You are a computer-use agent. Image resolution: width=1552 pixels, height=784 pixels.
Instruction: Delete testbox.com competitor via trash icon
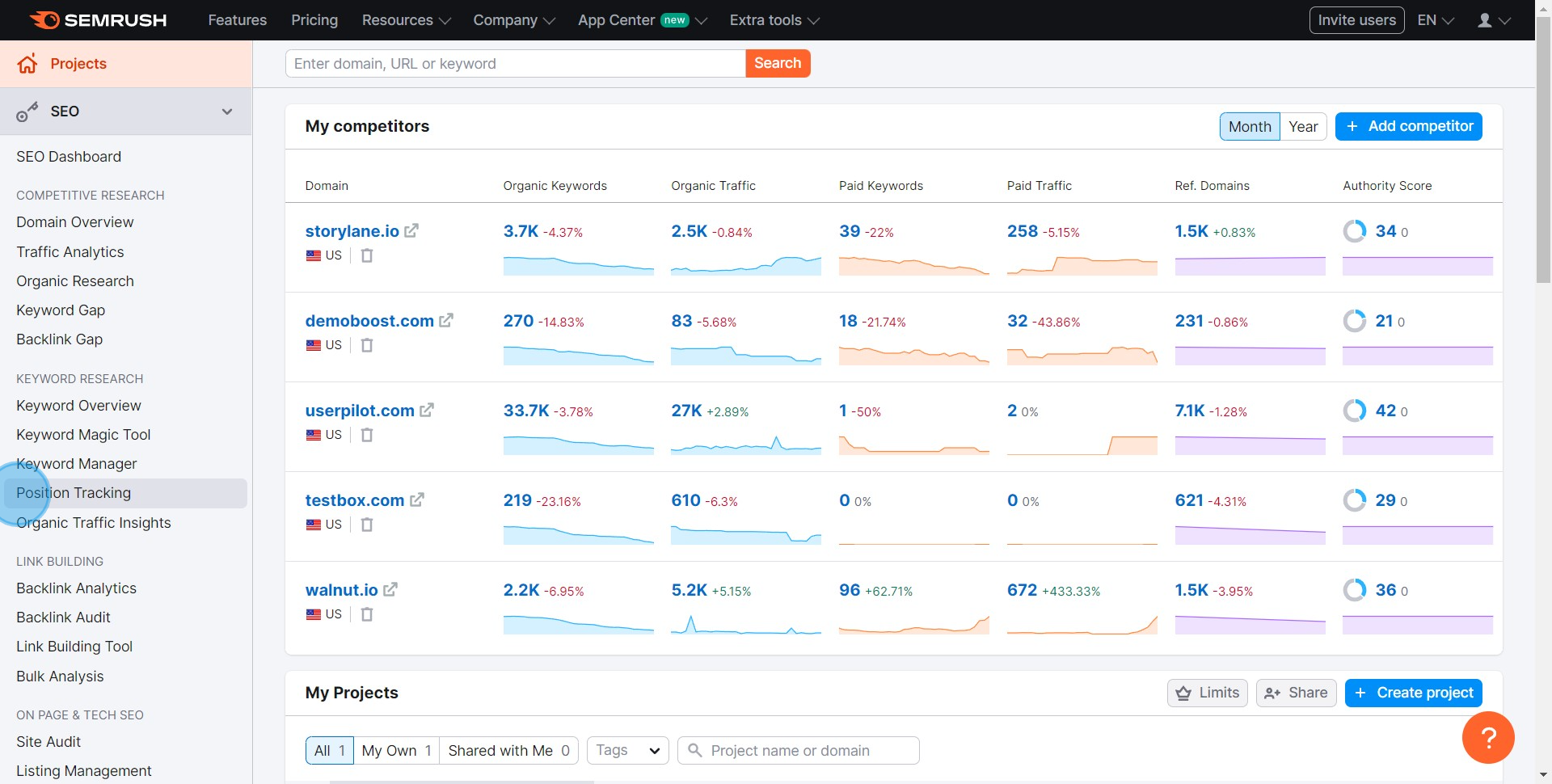pos(367,525)
